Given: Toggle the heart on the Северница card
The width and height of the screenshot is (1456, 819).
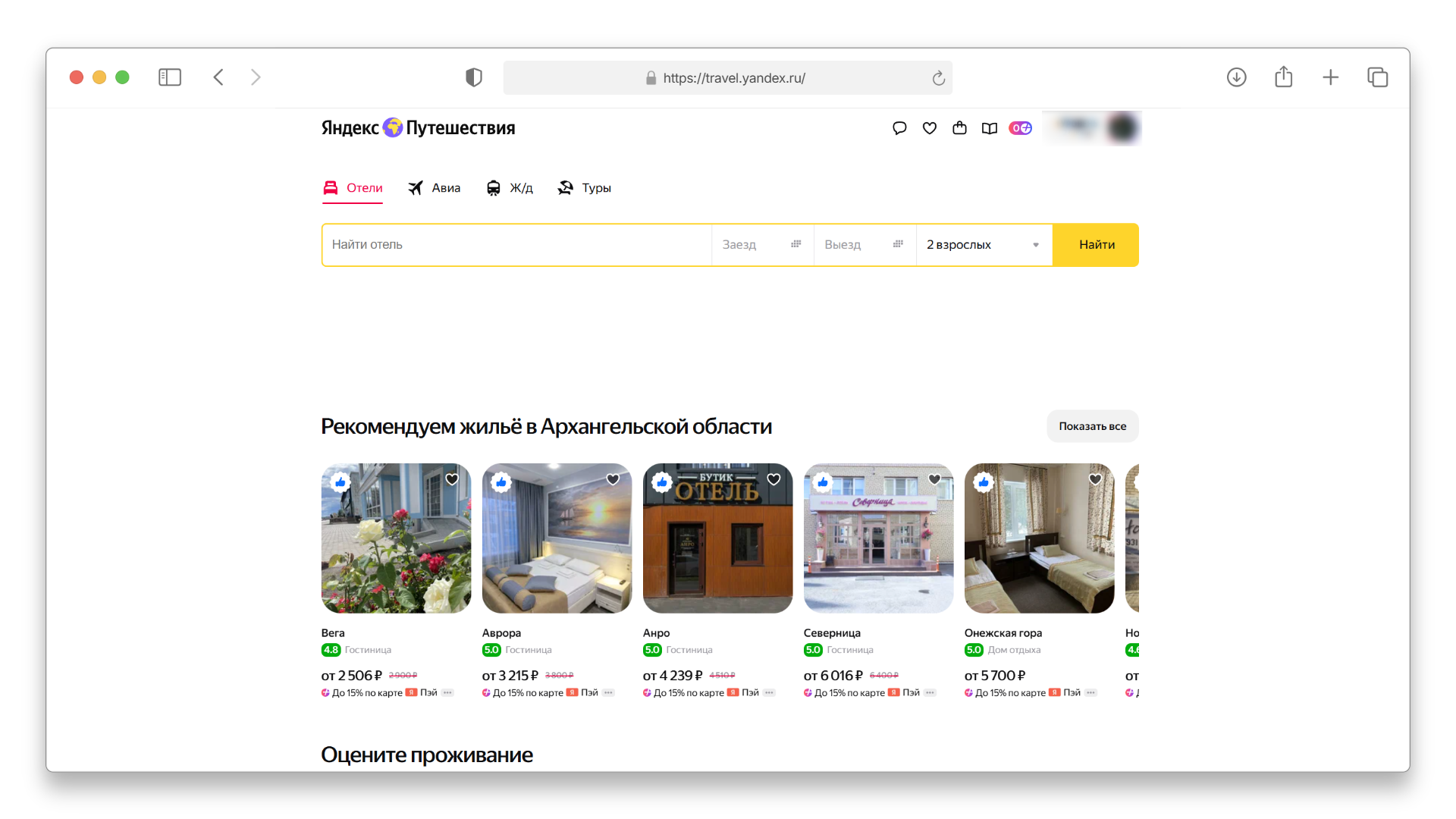Looking at the screenshot, I should [x=934, y=479].
